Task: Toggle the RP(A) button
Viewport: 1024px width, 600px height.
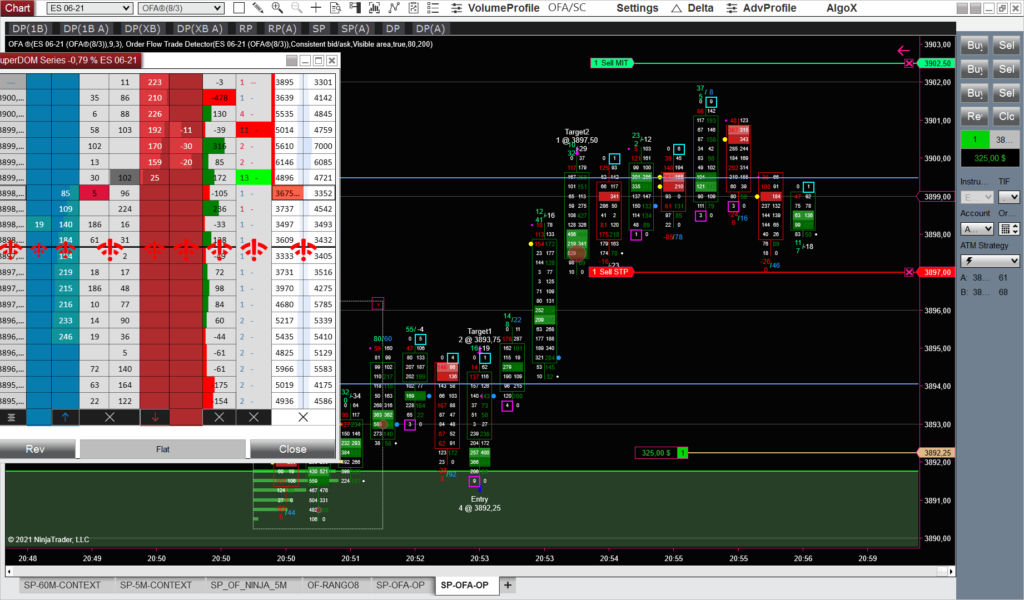Action: click(x=282, y=29)
